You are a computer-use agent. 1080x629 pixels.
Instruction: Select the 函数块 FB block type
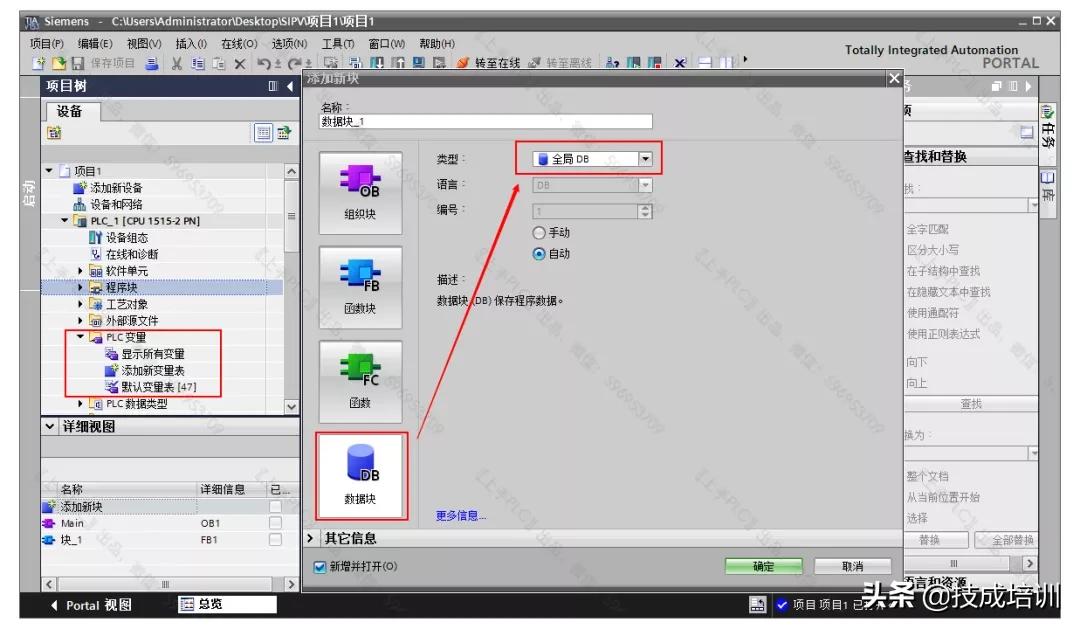pyautogui.click(x=360, y=287)
